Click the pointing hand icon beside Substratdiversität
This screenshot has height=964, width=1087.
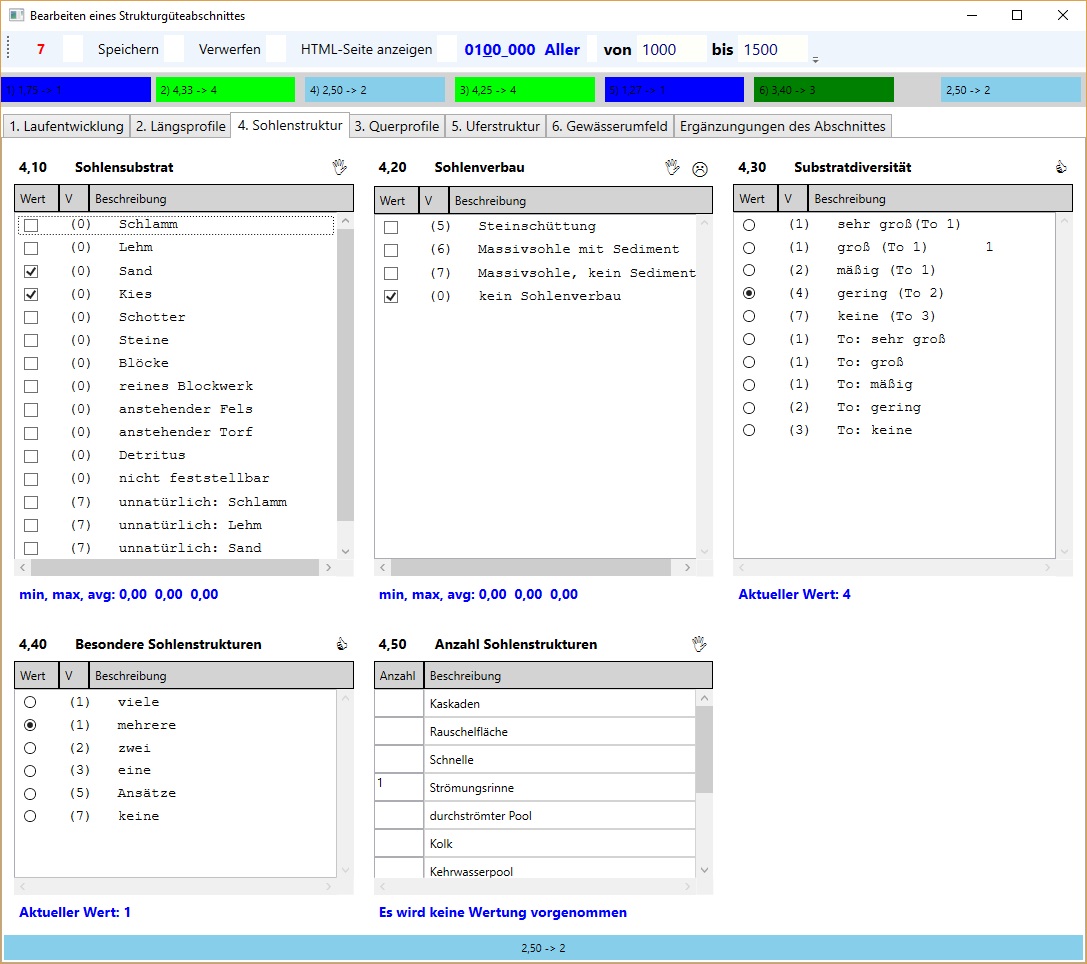pyautogui.click(x=1061, y=167)
